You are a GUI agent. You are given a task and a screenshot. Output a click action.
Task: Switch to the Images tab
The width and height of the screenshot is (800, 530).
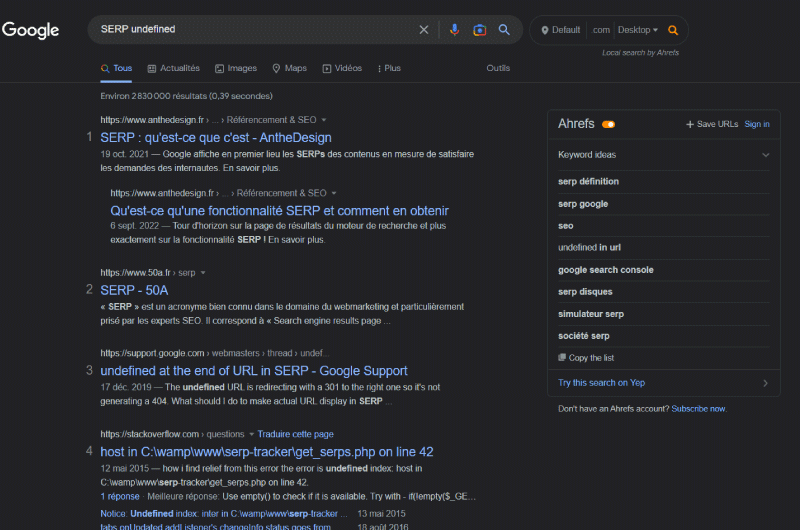point(236,68)
